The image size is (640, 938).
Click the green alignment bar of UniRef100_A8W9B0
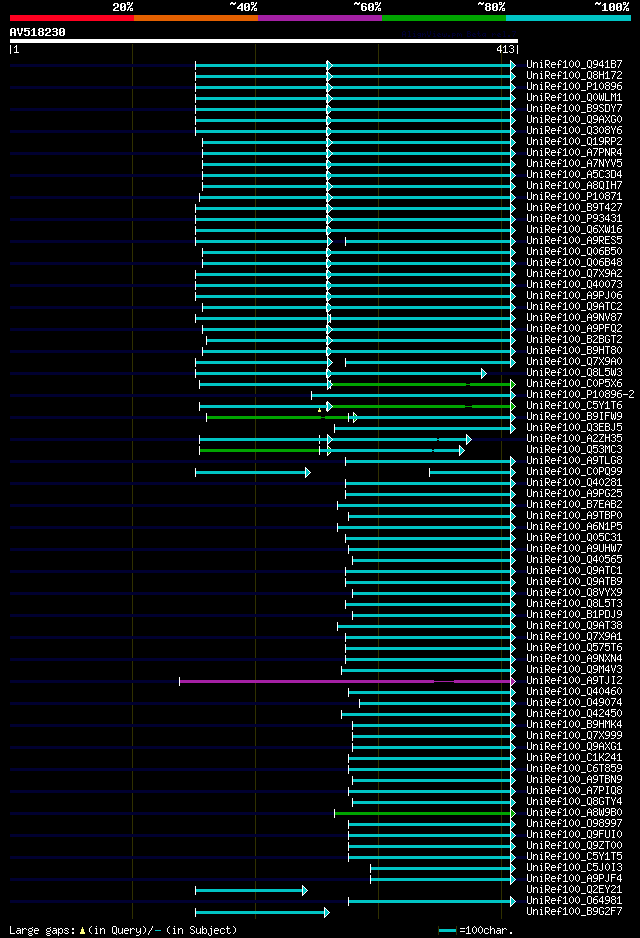pyautogui.click(x=424, y=814)
